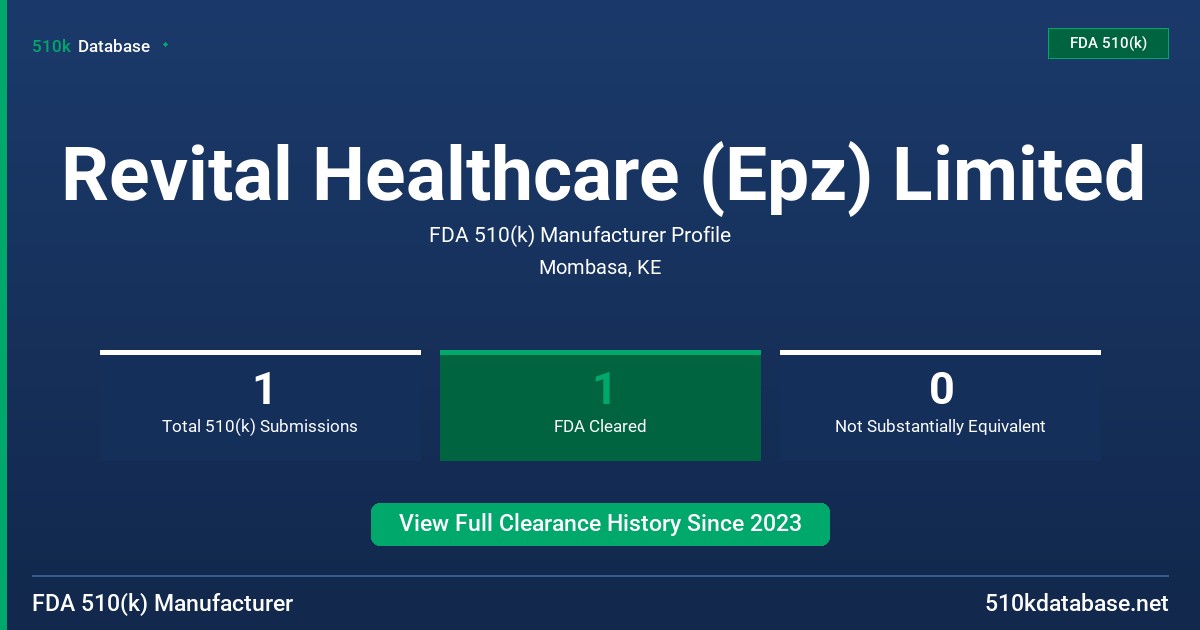Visit the 510kdatabase.net footer link
This screenshot has height=630, width=1200.
[x=1076, y=604]
